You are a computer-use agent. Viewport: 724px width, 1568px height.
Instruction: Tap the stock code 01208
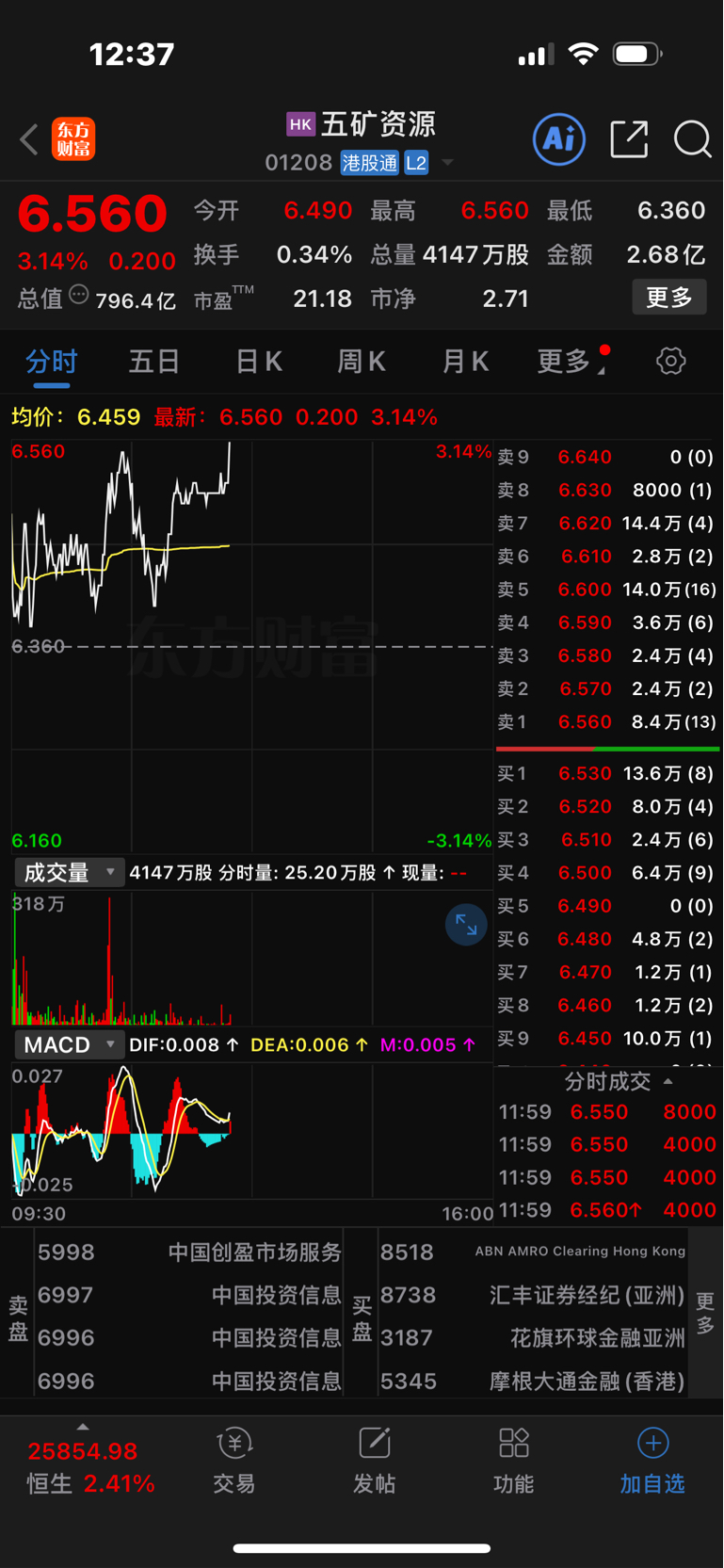point(298,163)
